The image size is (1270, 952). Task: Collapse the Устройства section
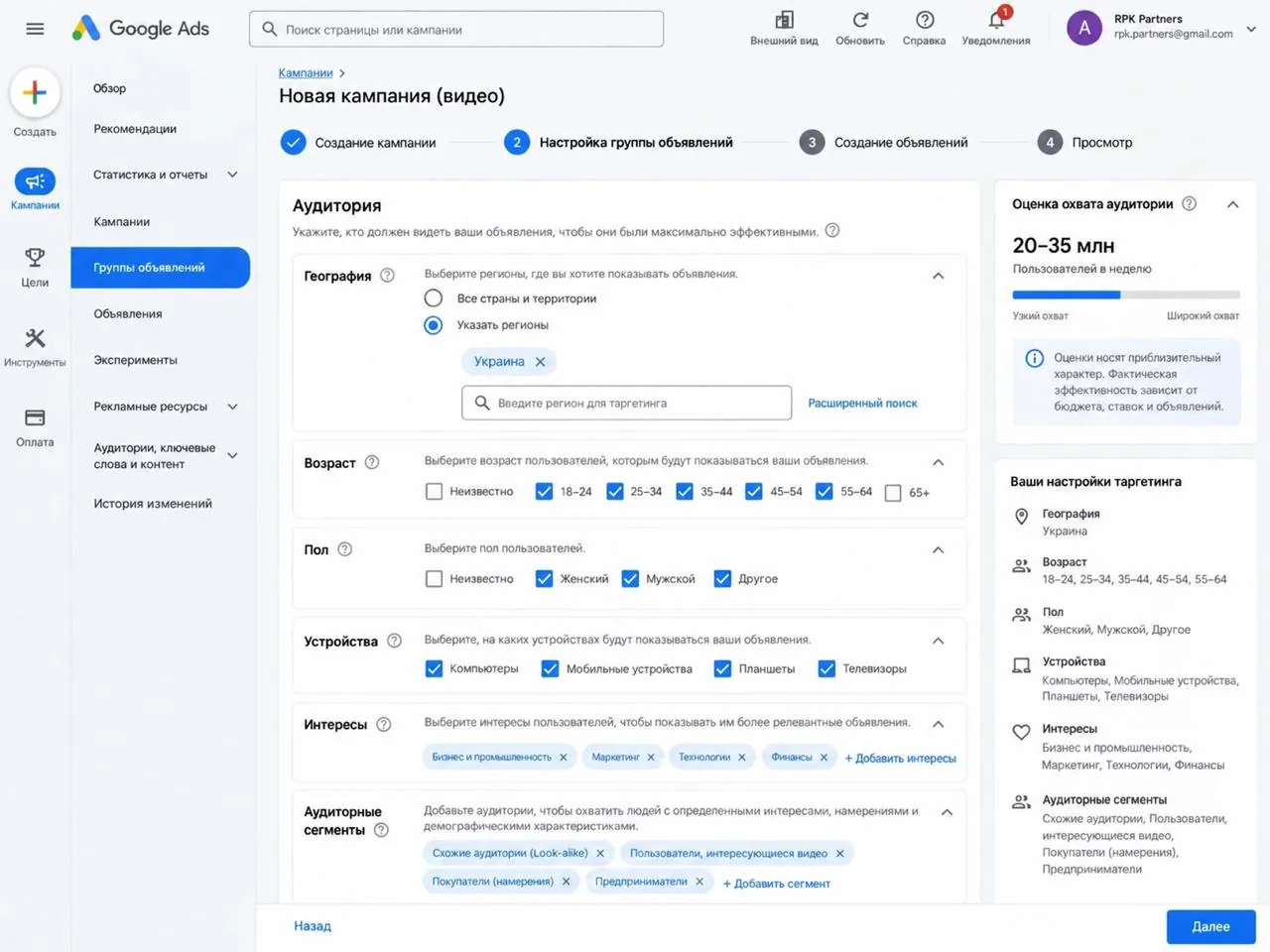point(938,641)
